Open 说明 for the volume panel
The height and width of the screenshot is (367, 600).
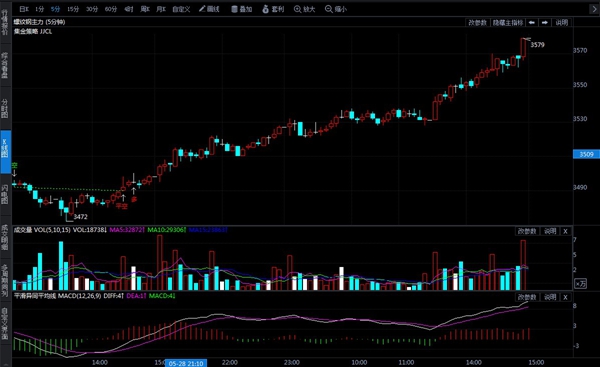550,231
